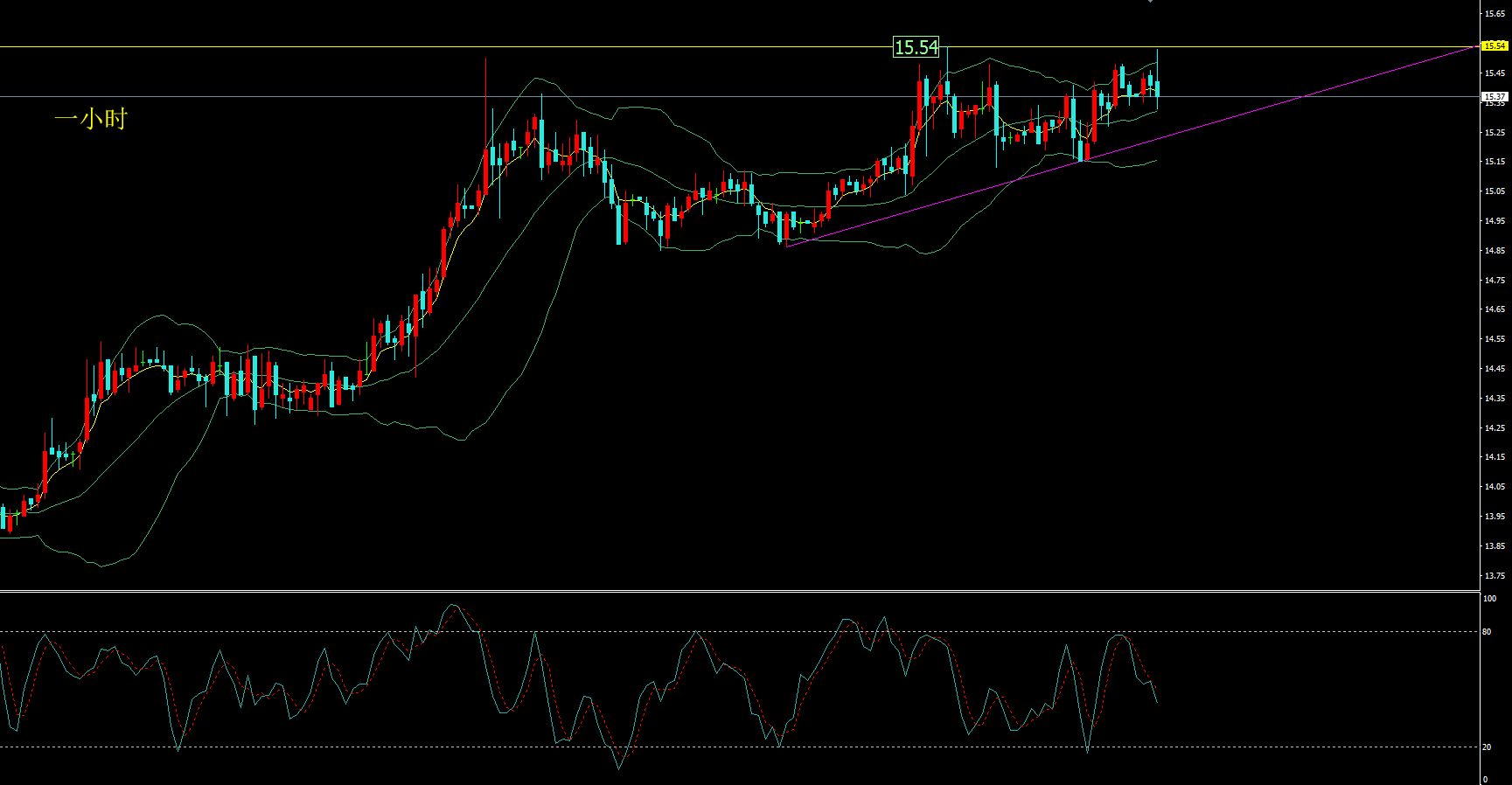Click the 15.05 price axis label
Viewport: 1512px width, 785px height.
tap(1495, 191)
